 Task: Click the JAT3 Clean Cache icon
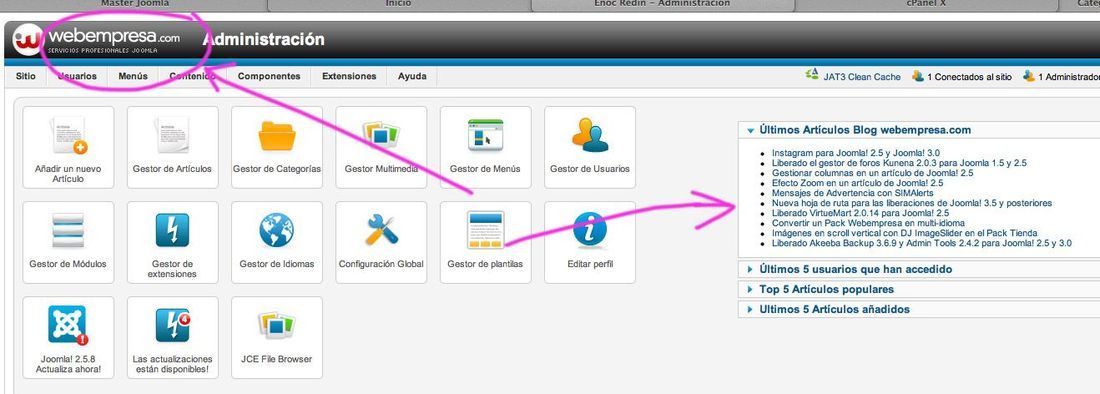[x=812, y=76]
